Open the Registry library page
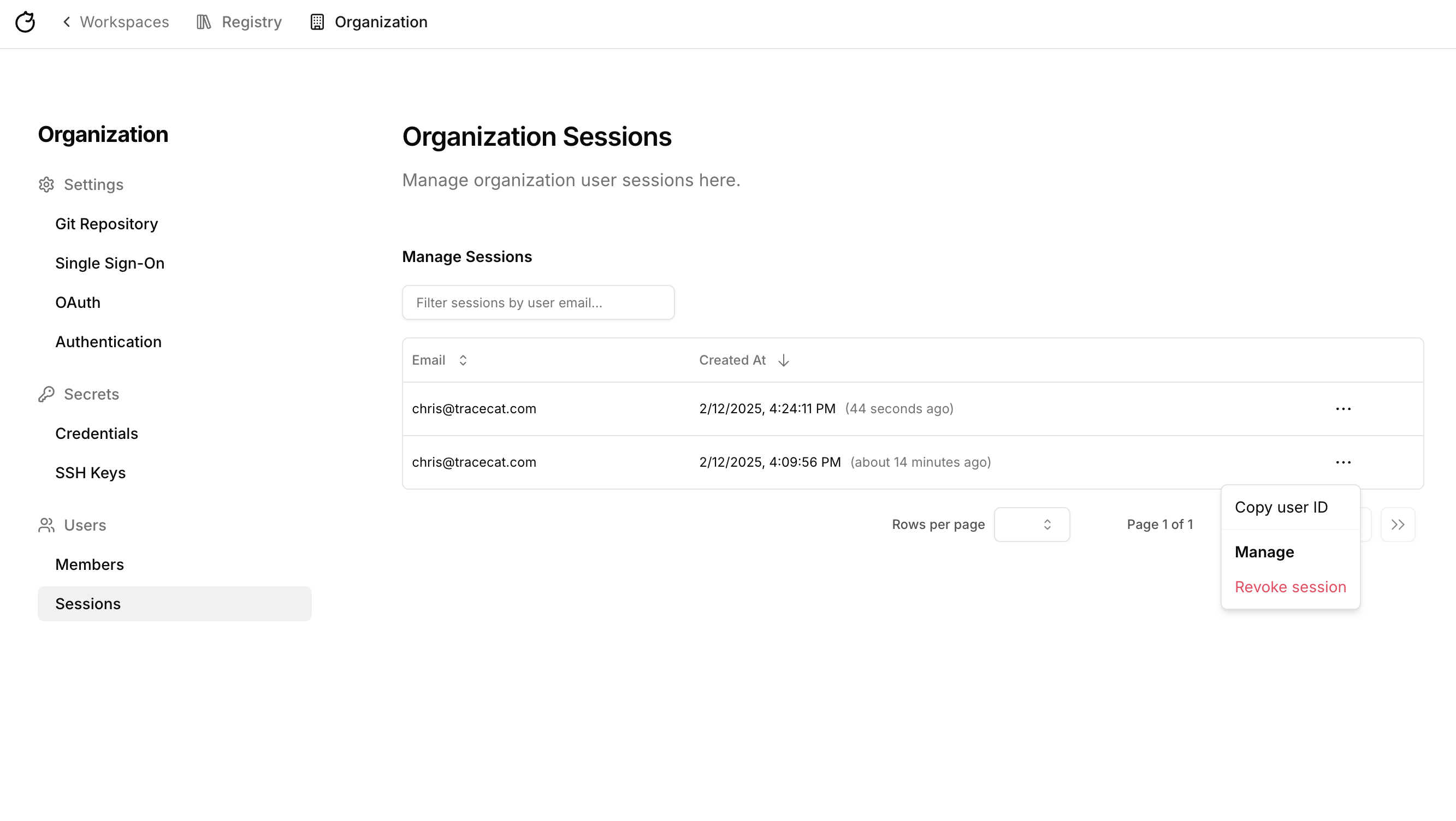Viewport: 1456px width, 821px height. [x=239, y=22]
